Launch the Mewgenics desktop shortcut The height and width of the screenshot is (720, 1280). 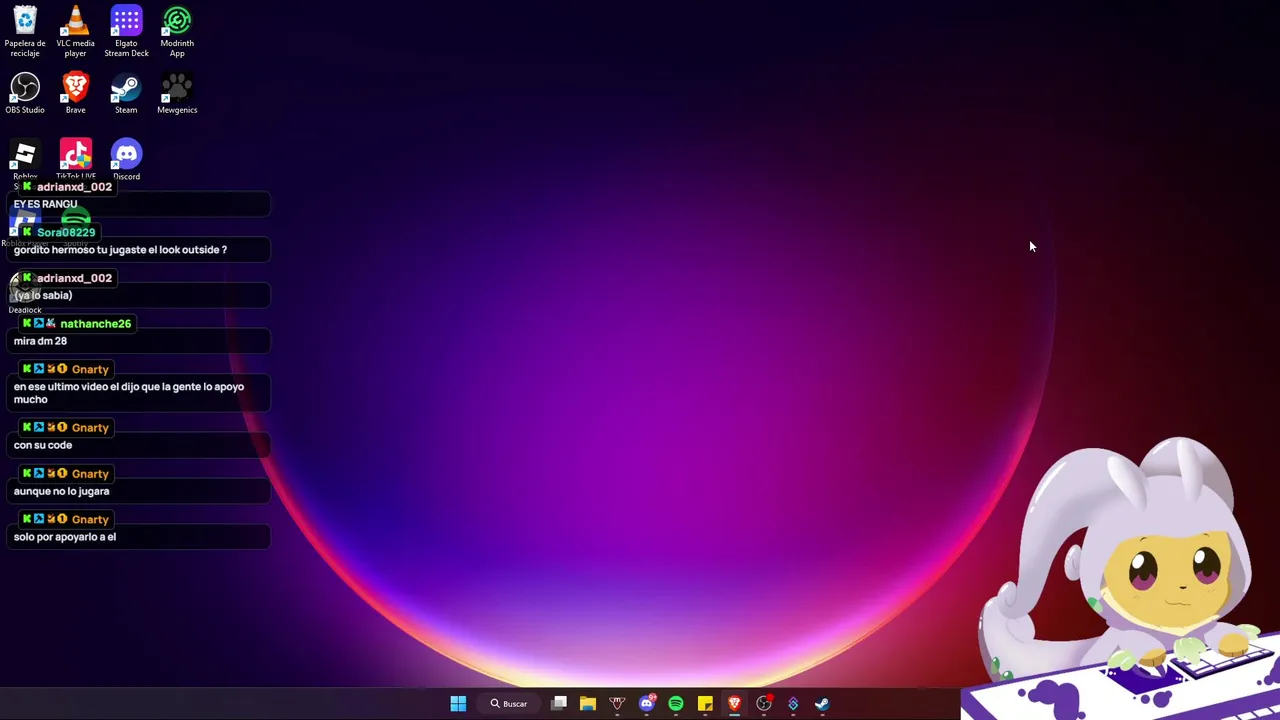click(x=177, y=94)
